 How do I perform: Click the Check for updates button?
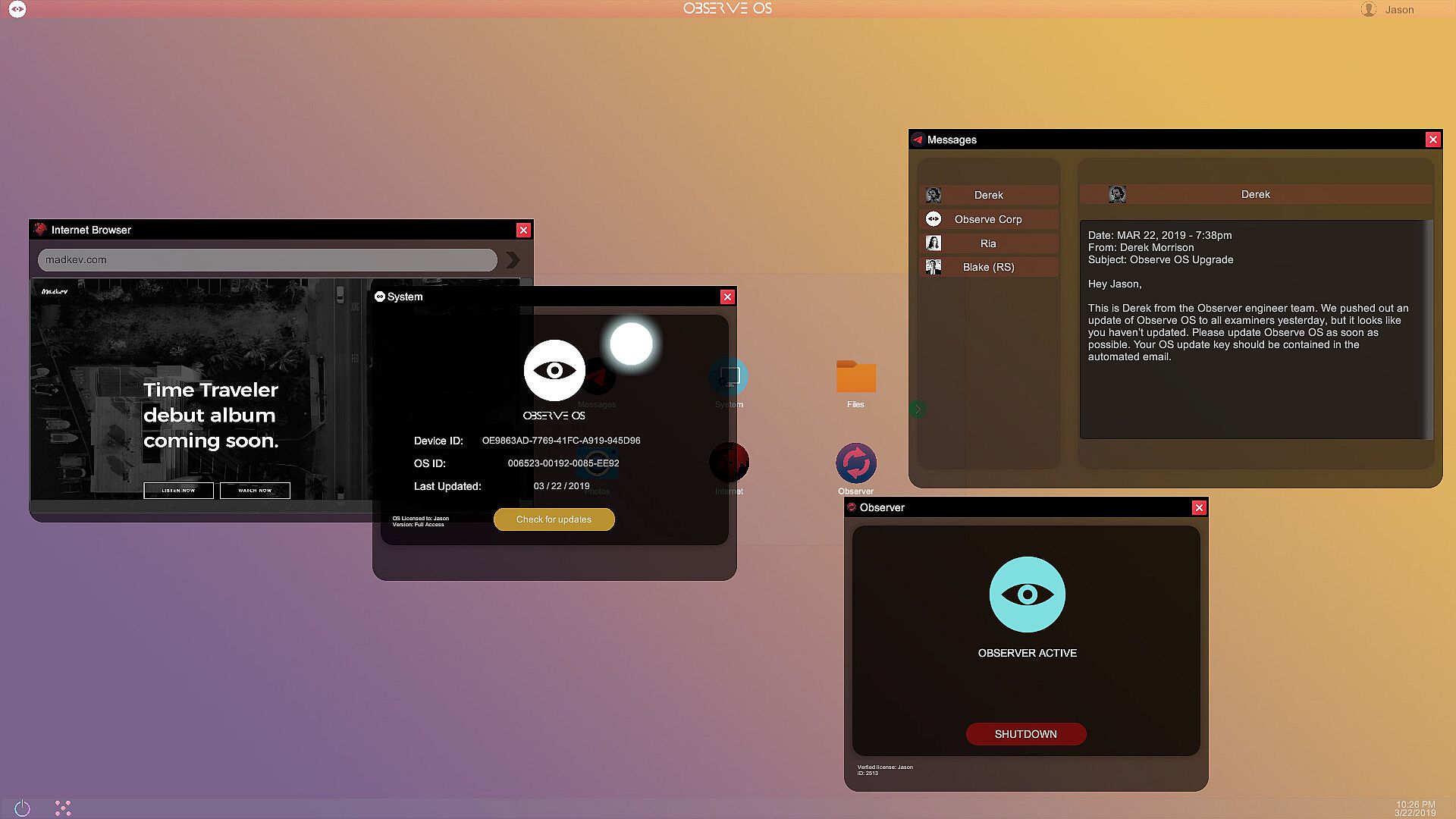pyautogui.click(x=554, y=519)
